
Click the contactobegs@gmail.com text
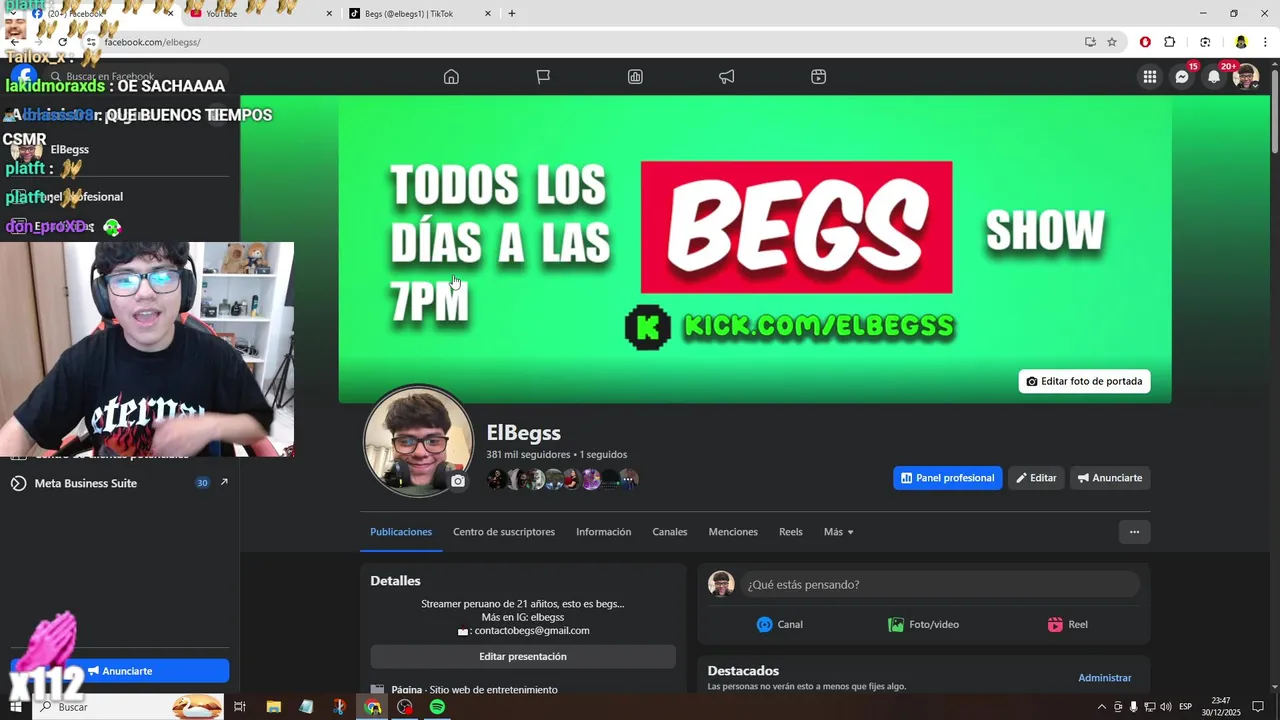532,631
